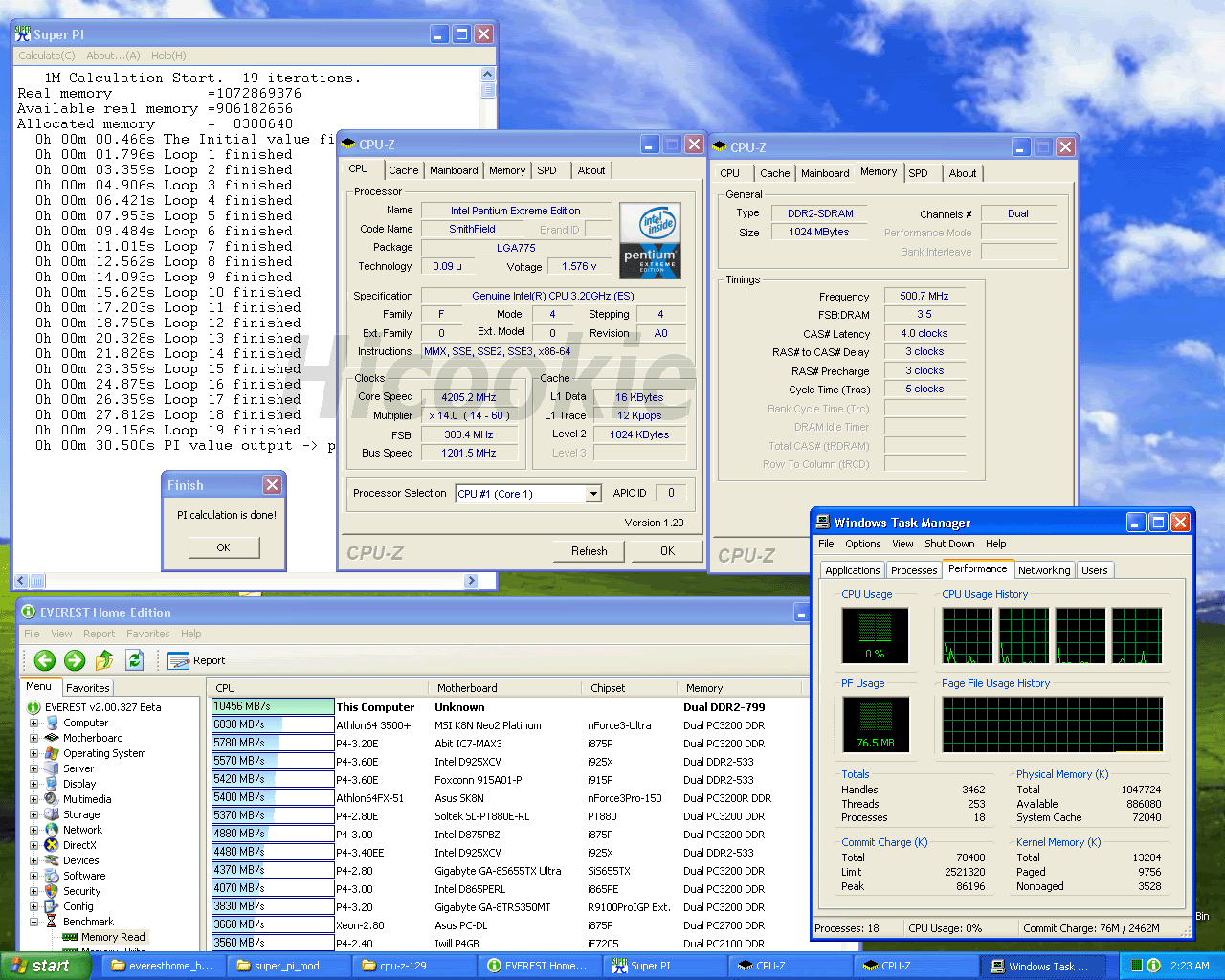Open the Cache tab in left CPU-Z window
This screenshot has height=980, width=1225.
tap(403, 170)
